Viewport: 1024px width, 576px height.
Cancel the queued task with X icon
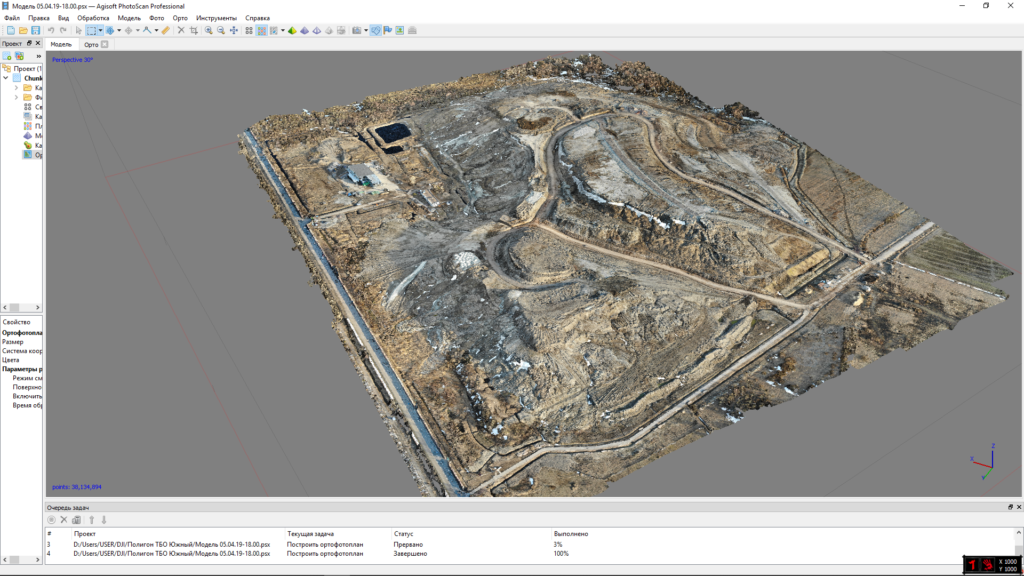tap(64, 520)
